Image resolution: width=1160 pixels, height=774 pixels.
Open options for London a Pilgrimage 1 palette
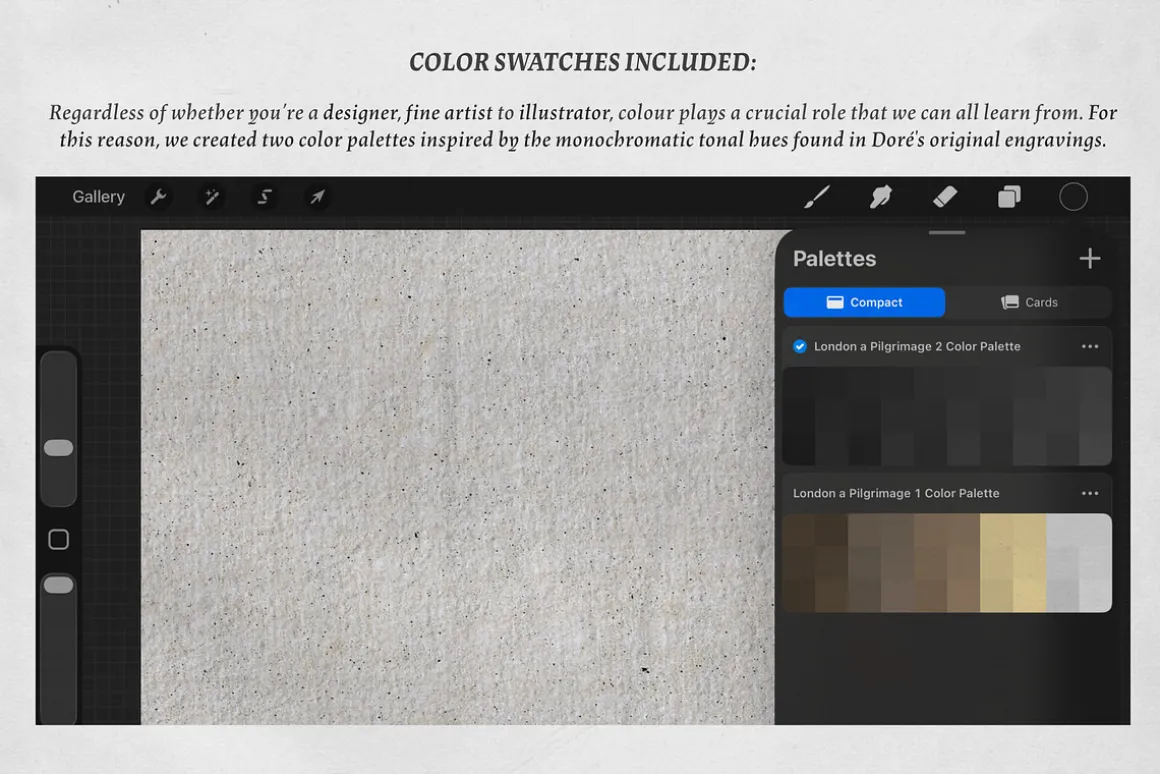(x=1090, y=494)
